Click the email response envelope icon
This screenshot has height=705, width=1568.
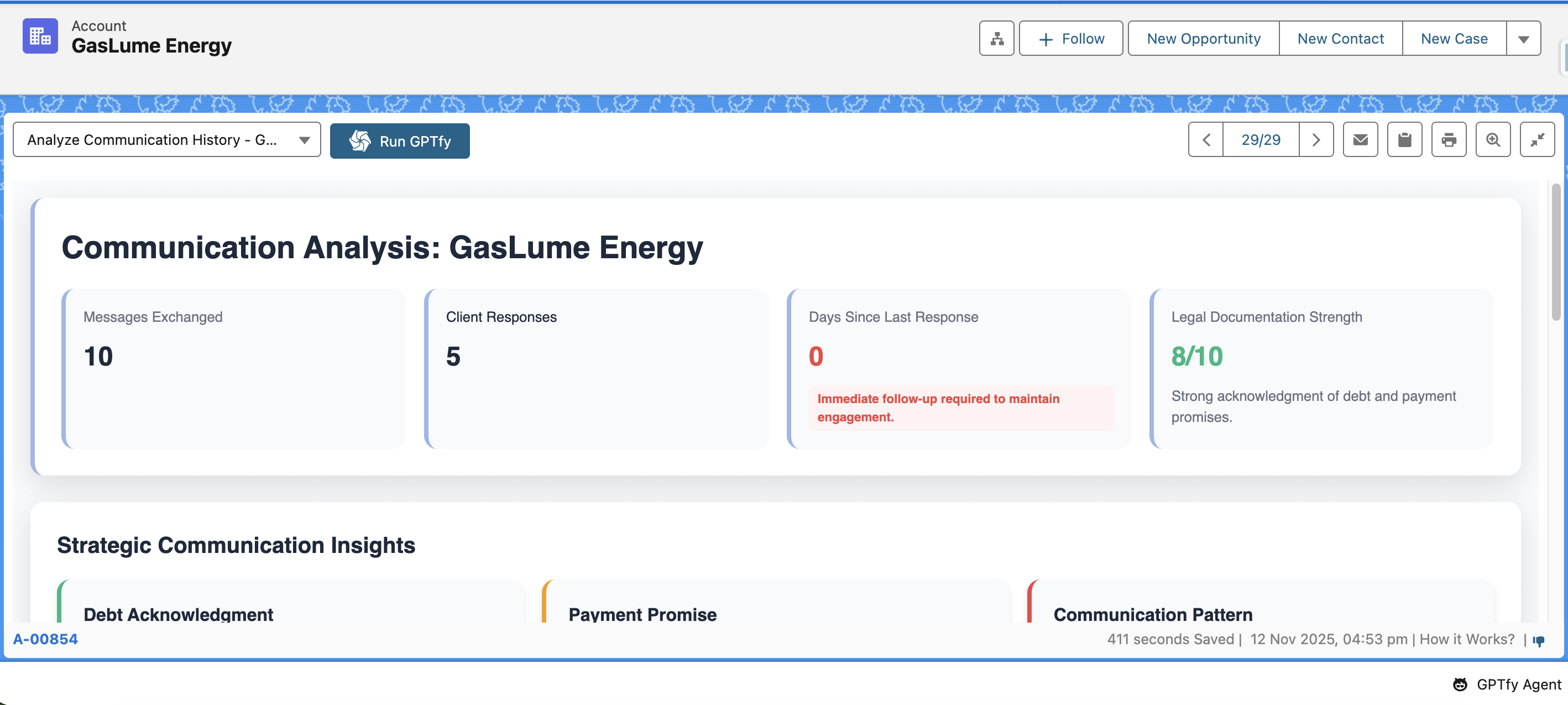(x=1360, y=140)
